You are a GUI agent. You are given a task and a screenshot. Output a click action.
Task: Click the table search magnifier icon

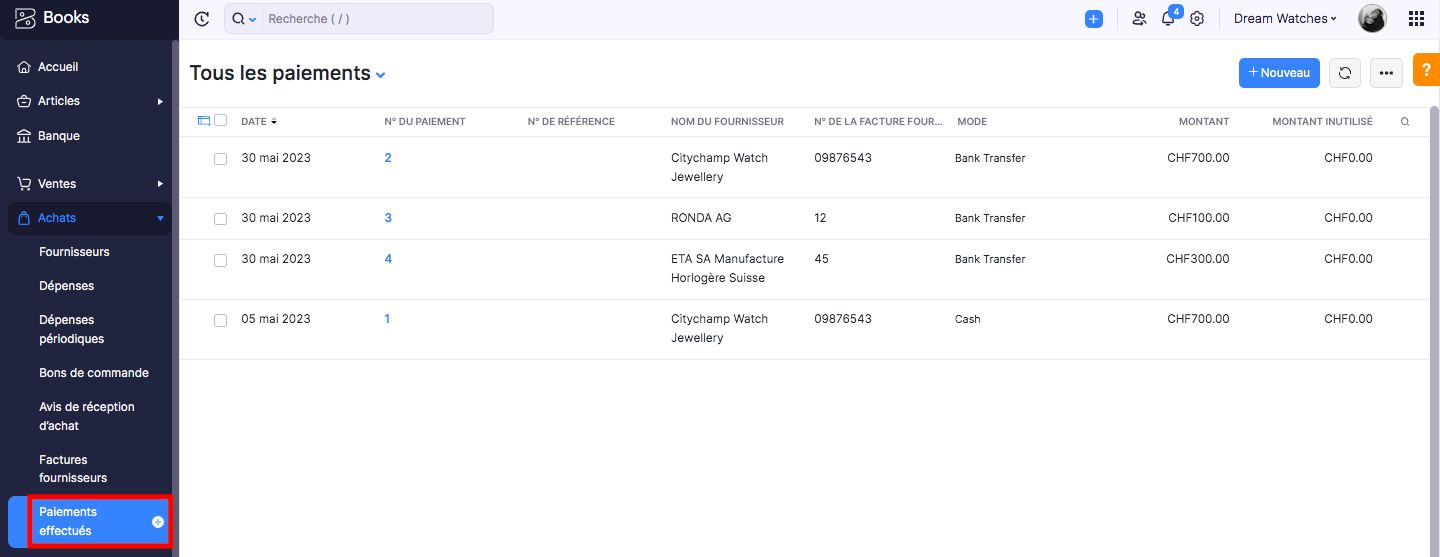tap(1405, 122)
